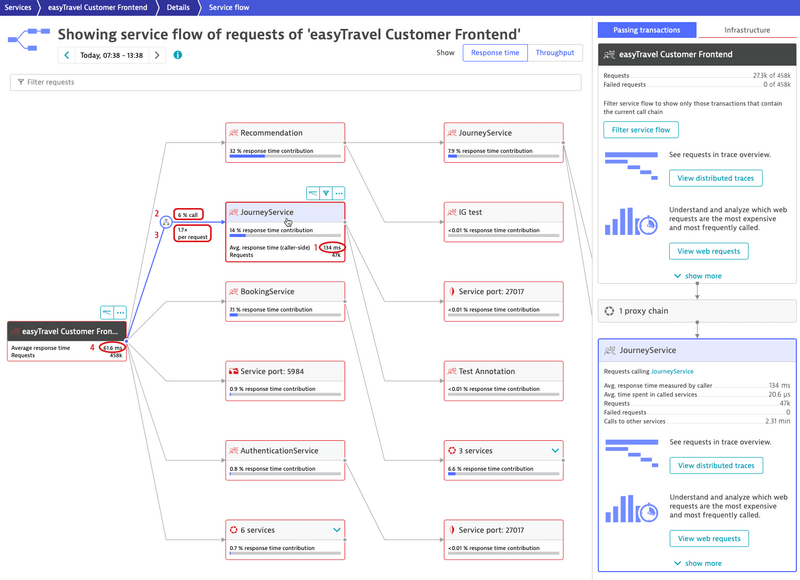Click the blue info icon beside timeframe
Viewport: 800px width, 580px height.
[178, 55]
